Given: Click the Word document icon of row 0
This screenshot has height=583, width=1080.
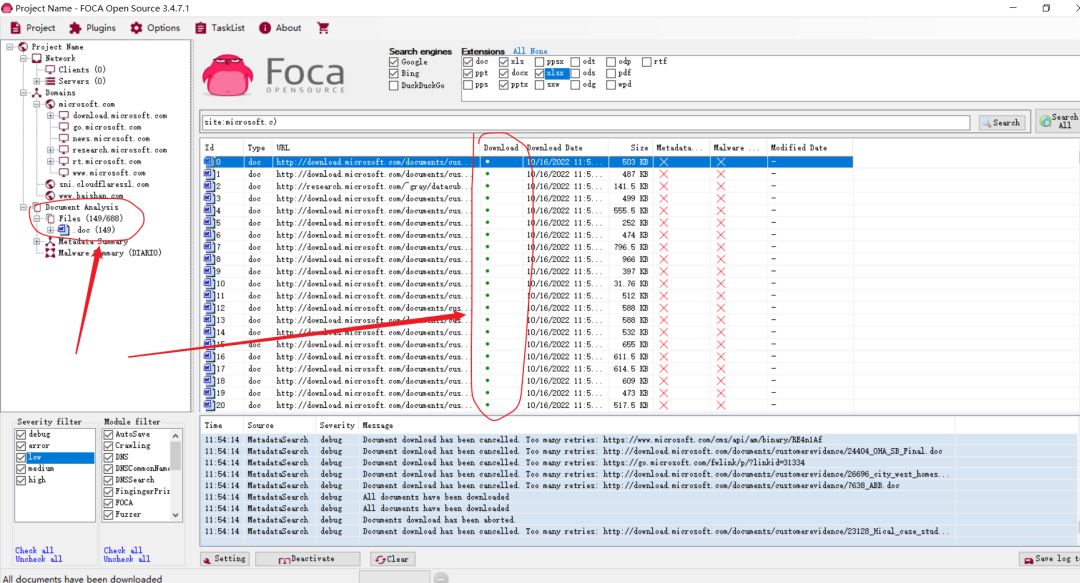Looking at the screenshot, I should pyautogui.click(x=209, y=162).
